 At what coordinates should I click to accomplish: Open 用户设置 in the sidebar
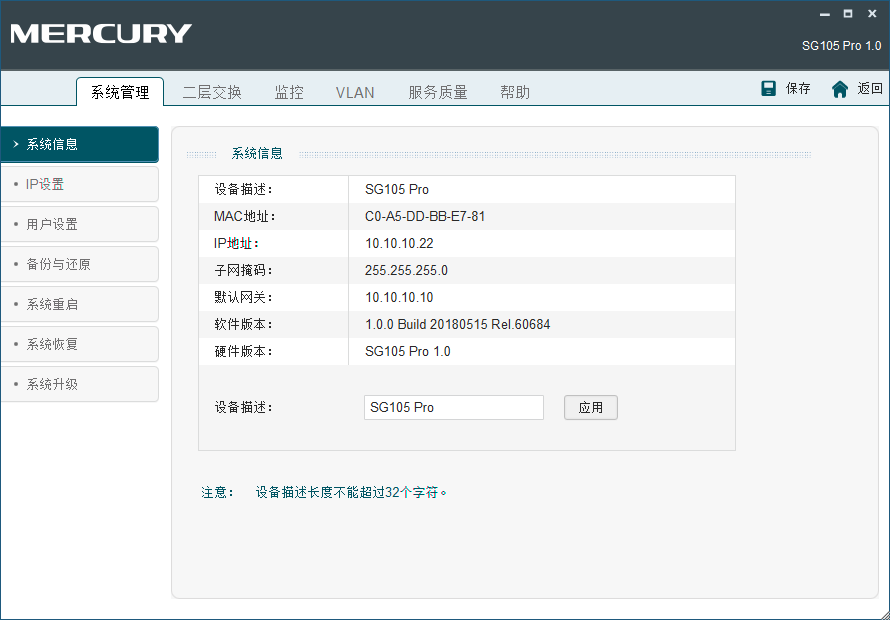point(79,224)
